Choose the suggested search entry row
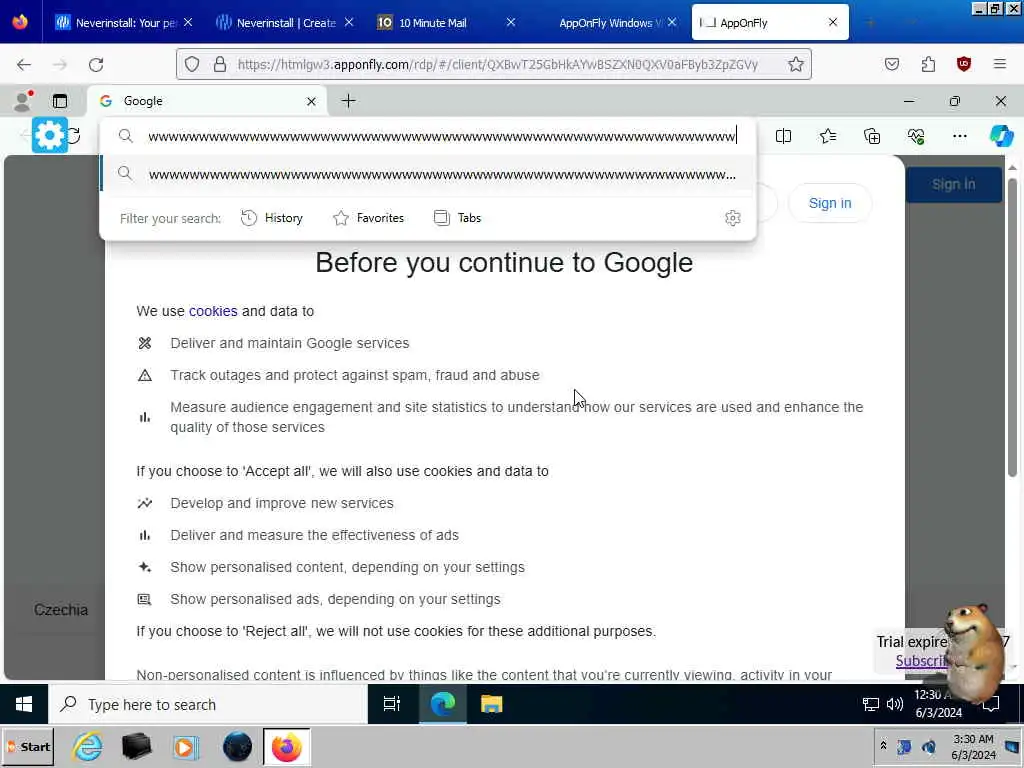The width and height of the screenshot is (1024, 768). coord(428,174)
